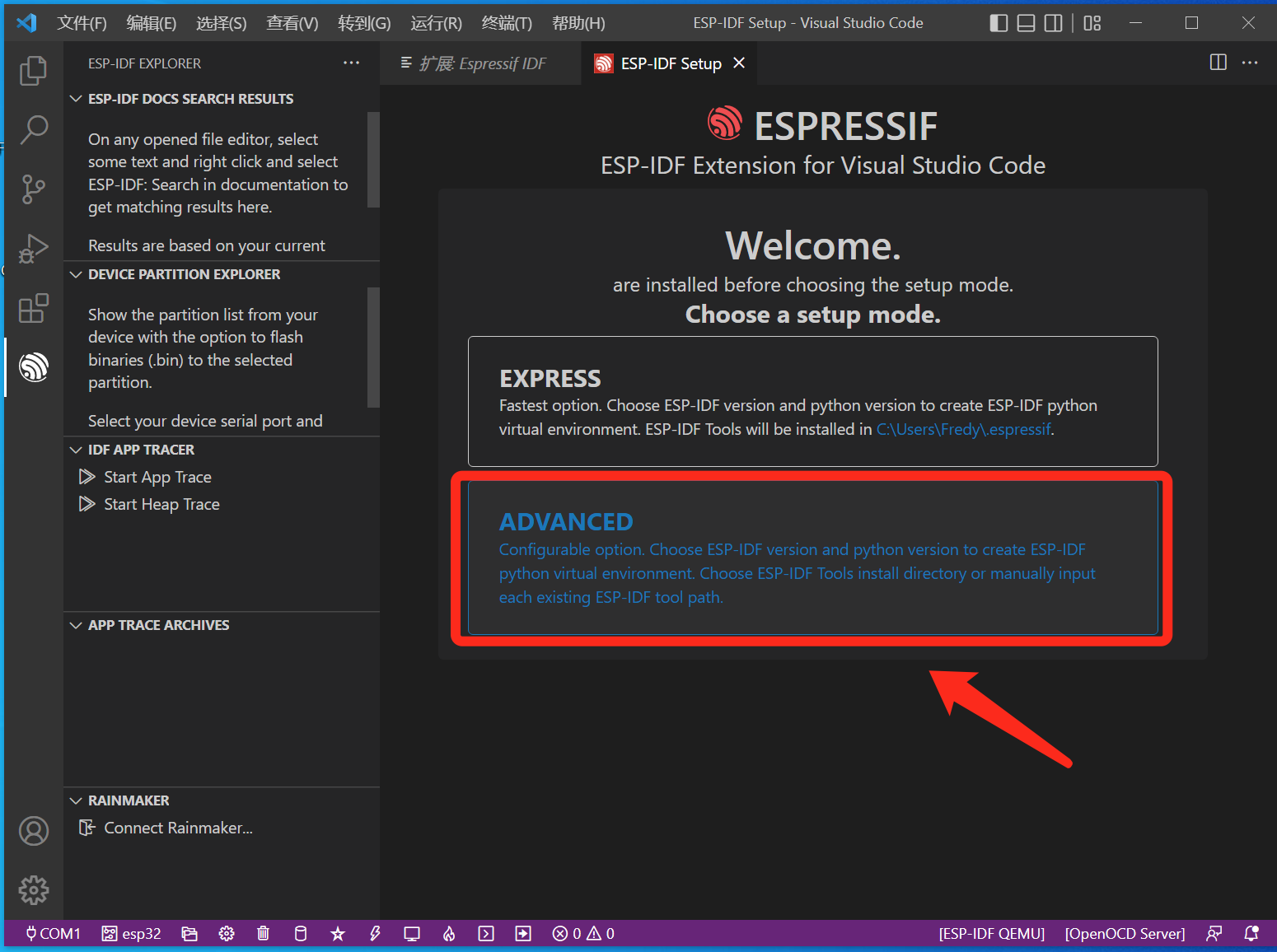This screenshot has height=952, width=1277.
Task: Click the VS Code logo window menu
Action: pos(26,23)
